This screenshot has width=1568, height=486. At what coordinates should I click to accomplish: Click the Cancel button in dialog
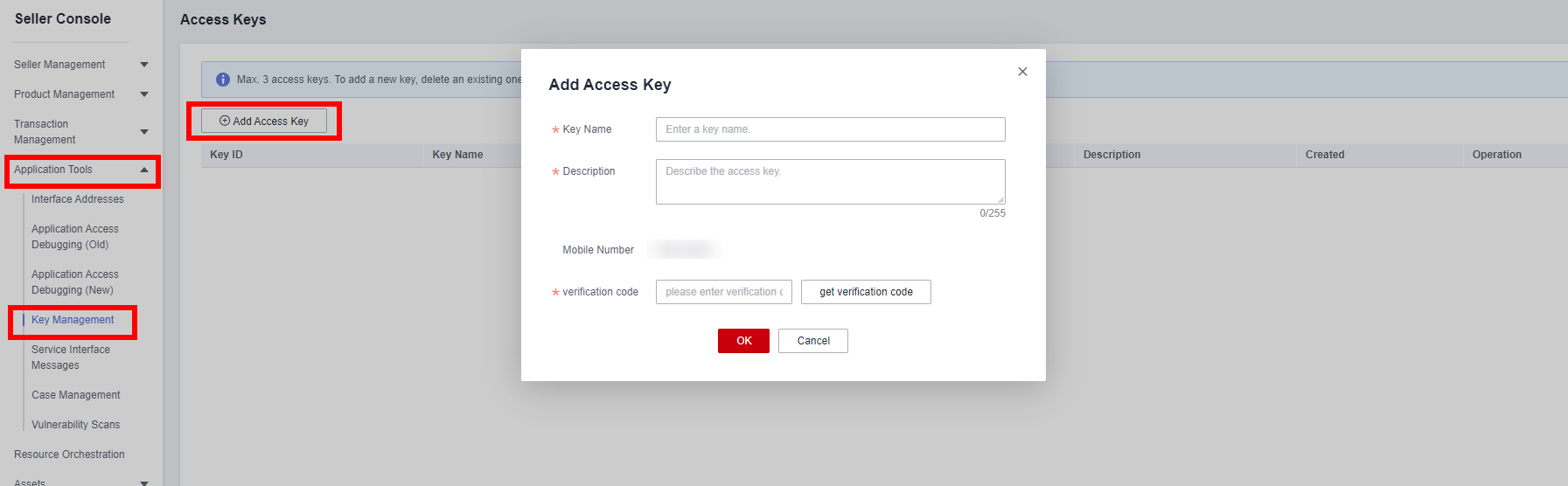[x=813, y=341]
